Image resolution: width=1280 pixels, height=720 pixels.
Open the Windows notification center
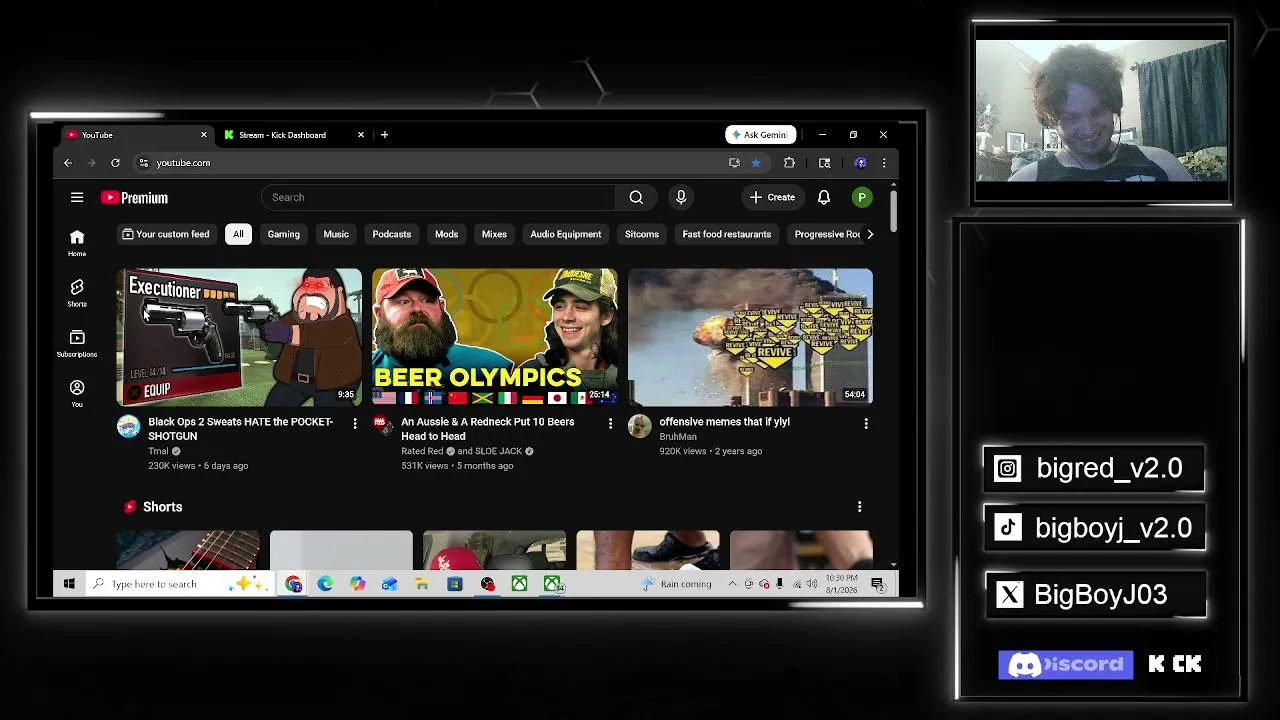point(877,584)
